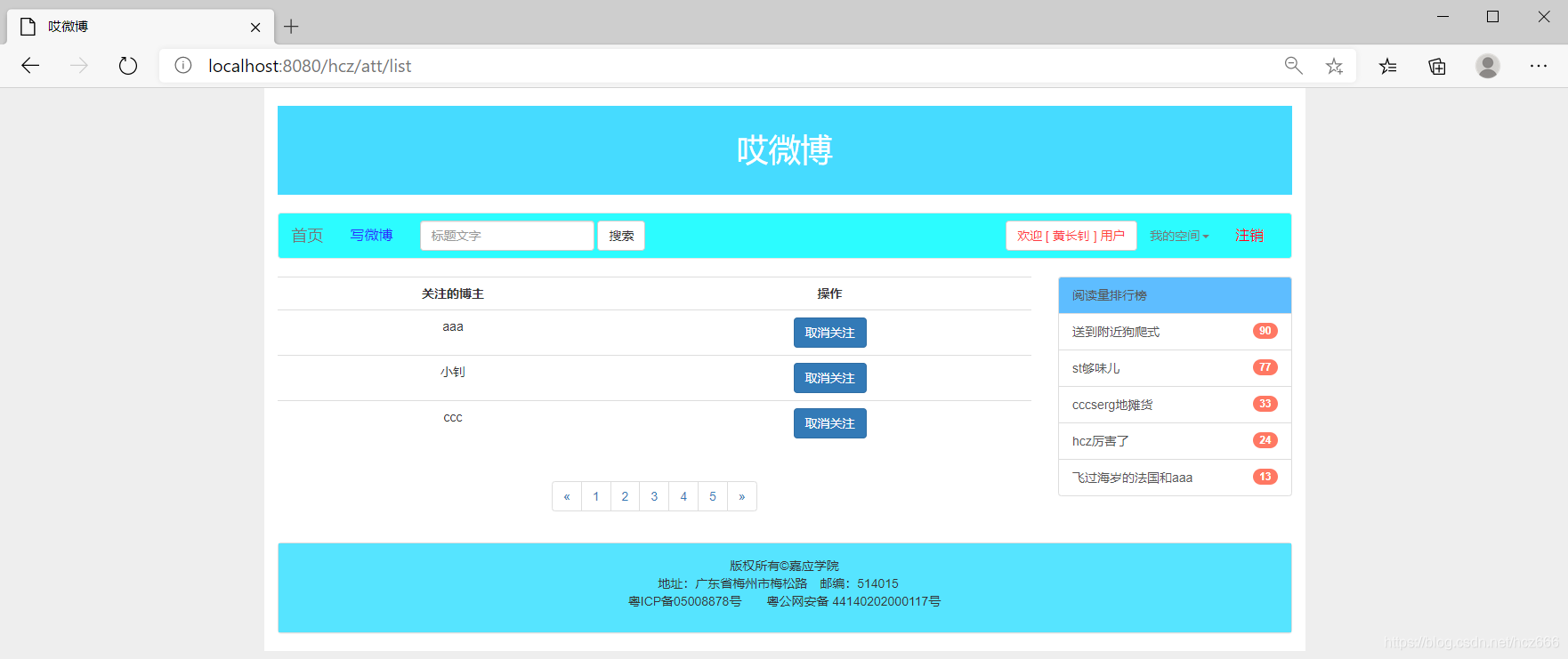
Task: Click blogger name aaa in table
Action: tap(453, 326)
